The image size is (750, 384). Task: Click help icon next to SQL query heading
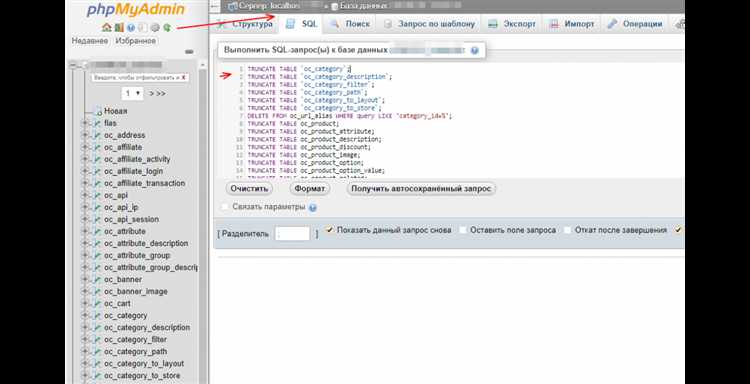click(474, 50)
